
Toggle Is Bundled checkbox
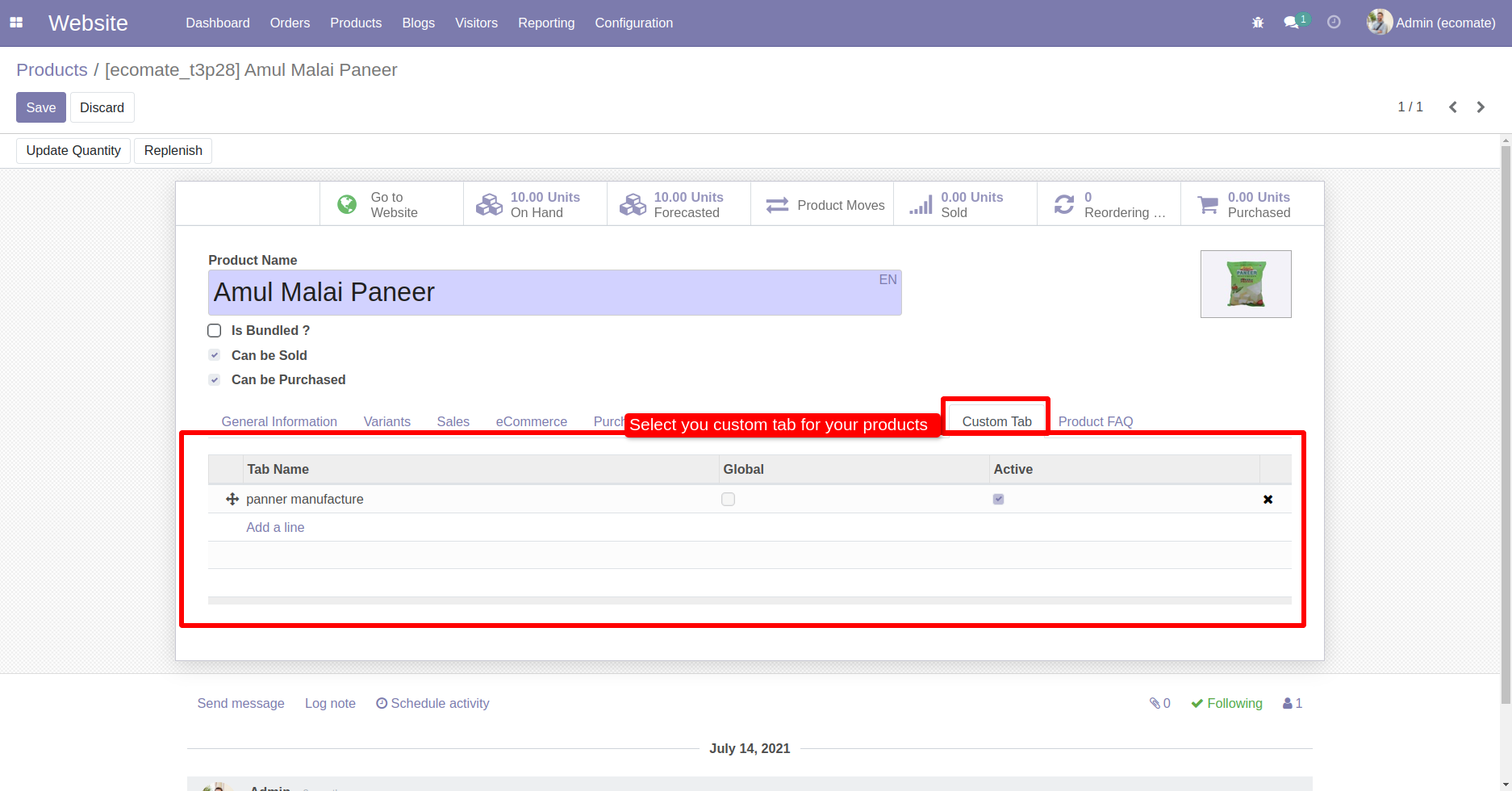pyautogui.click(x=215, y=331)
